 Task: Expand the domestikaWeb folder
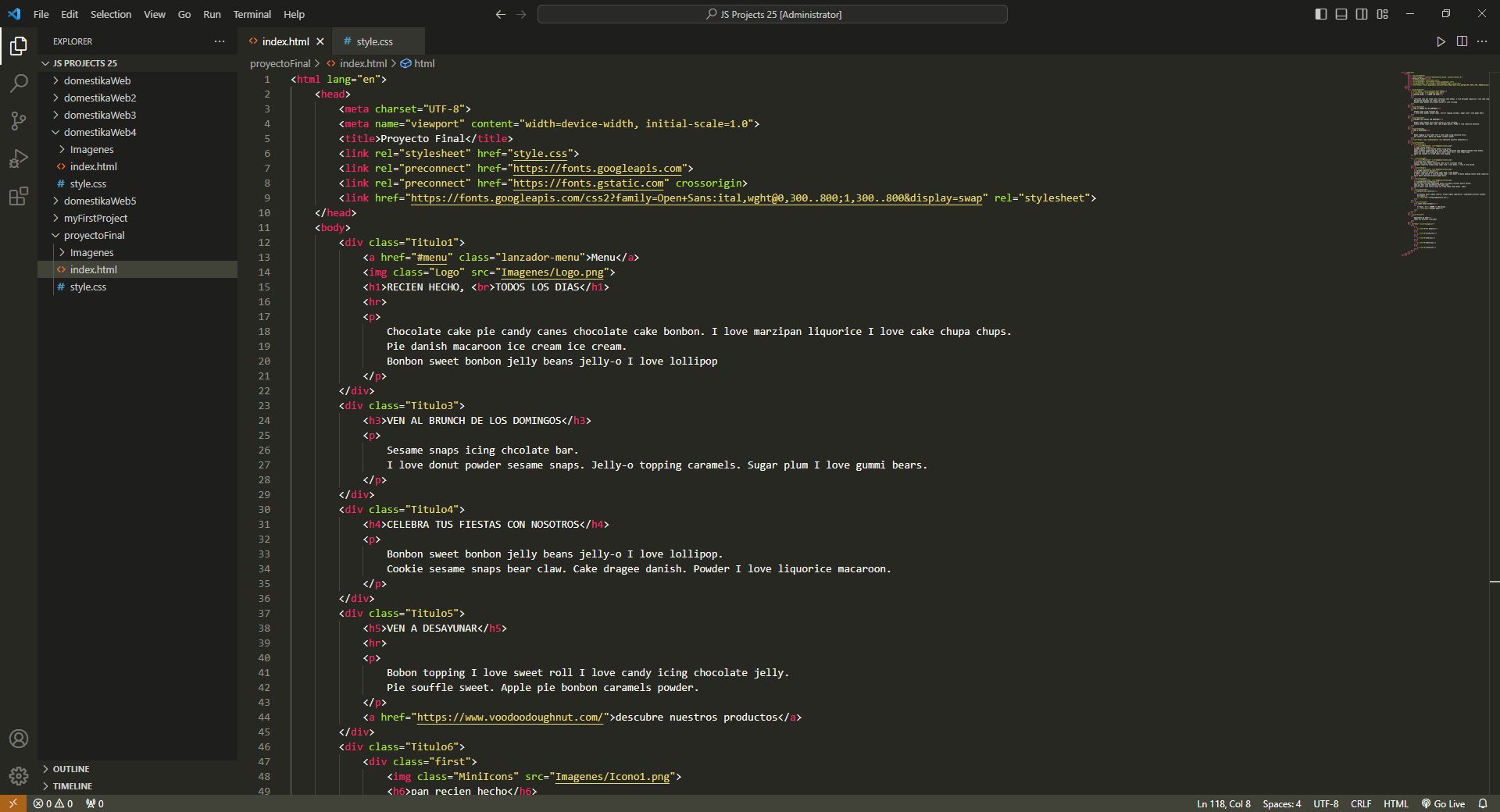pos(137,80)
